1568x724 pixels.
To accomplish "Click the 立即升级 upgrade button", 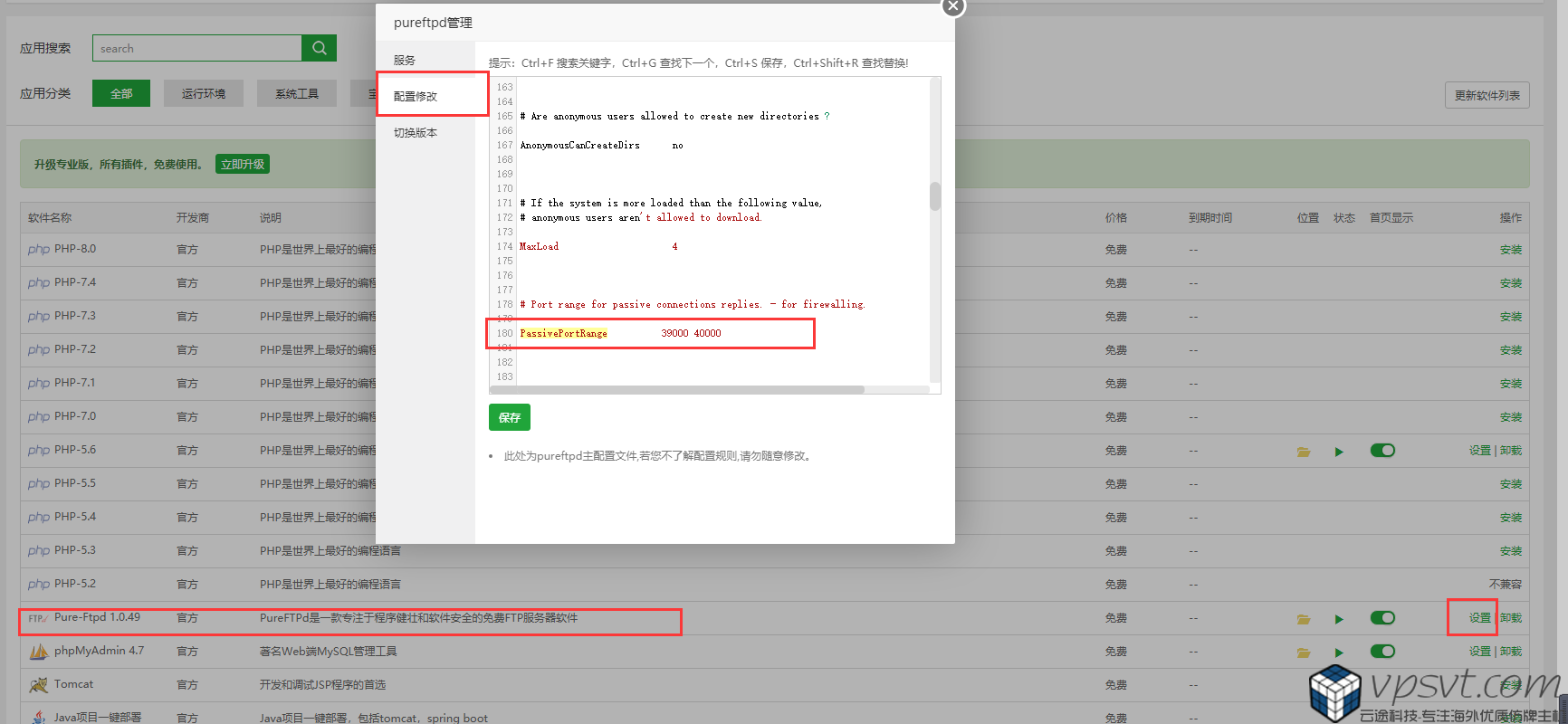I will click(243, 165).
